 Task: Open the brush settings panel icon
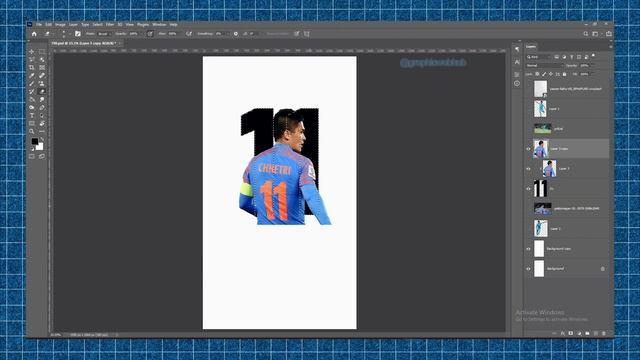point(78,34)
